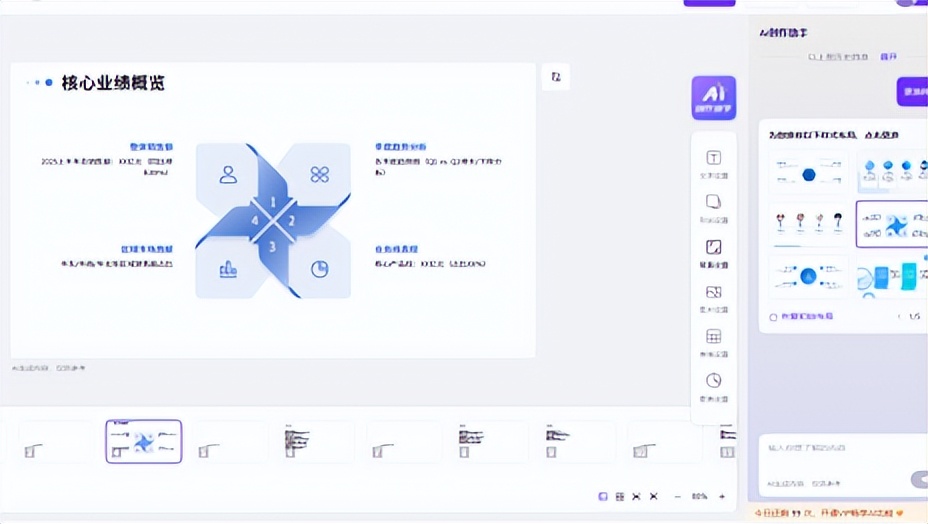Click the pie chart icon tile on slide
The width and height of the screenshot is (928, 524).
(320, 269)
